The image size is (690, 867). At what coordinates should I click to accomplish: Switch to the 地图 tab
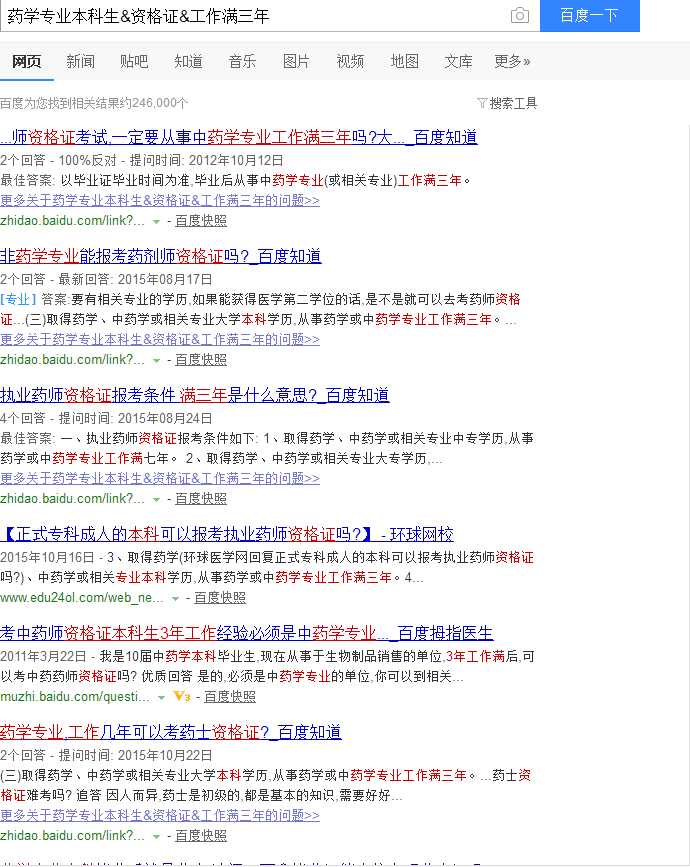pos(404,61)
